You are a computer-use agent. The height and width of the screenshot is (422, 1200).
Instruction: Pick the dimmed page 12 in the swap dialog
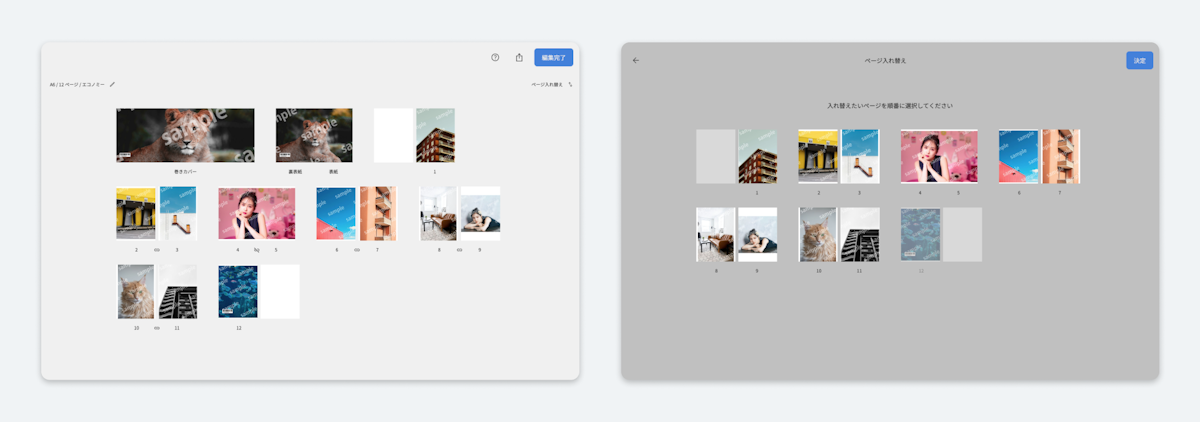click(x=920, y=235)
